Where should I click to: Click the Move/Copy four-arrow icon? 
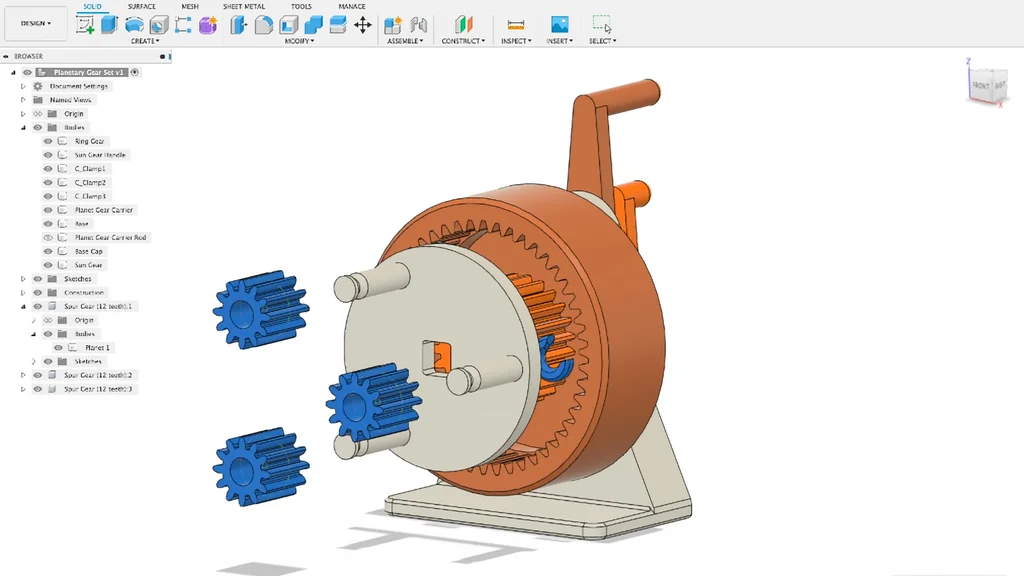tap(362, 25)
